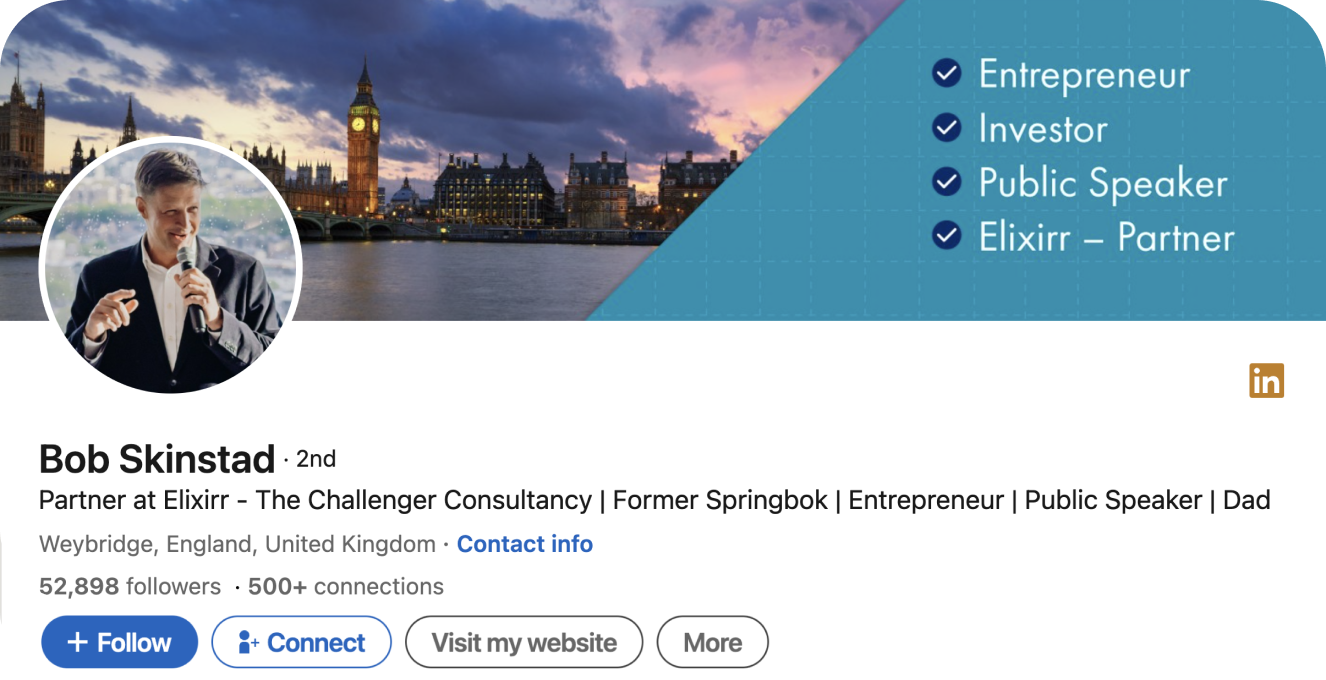View the 500+ connections list
Viewport: 1326px width, 680px height.
[x=345, y=586]
